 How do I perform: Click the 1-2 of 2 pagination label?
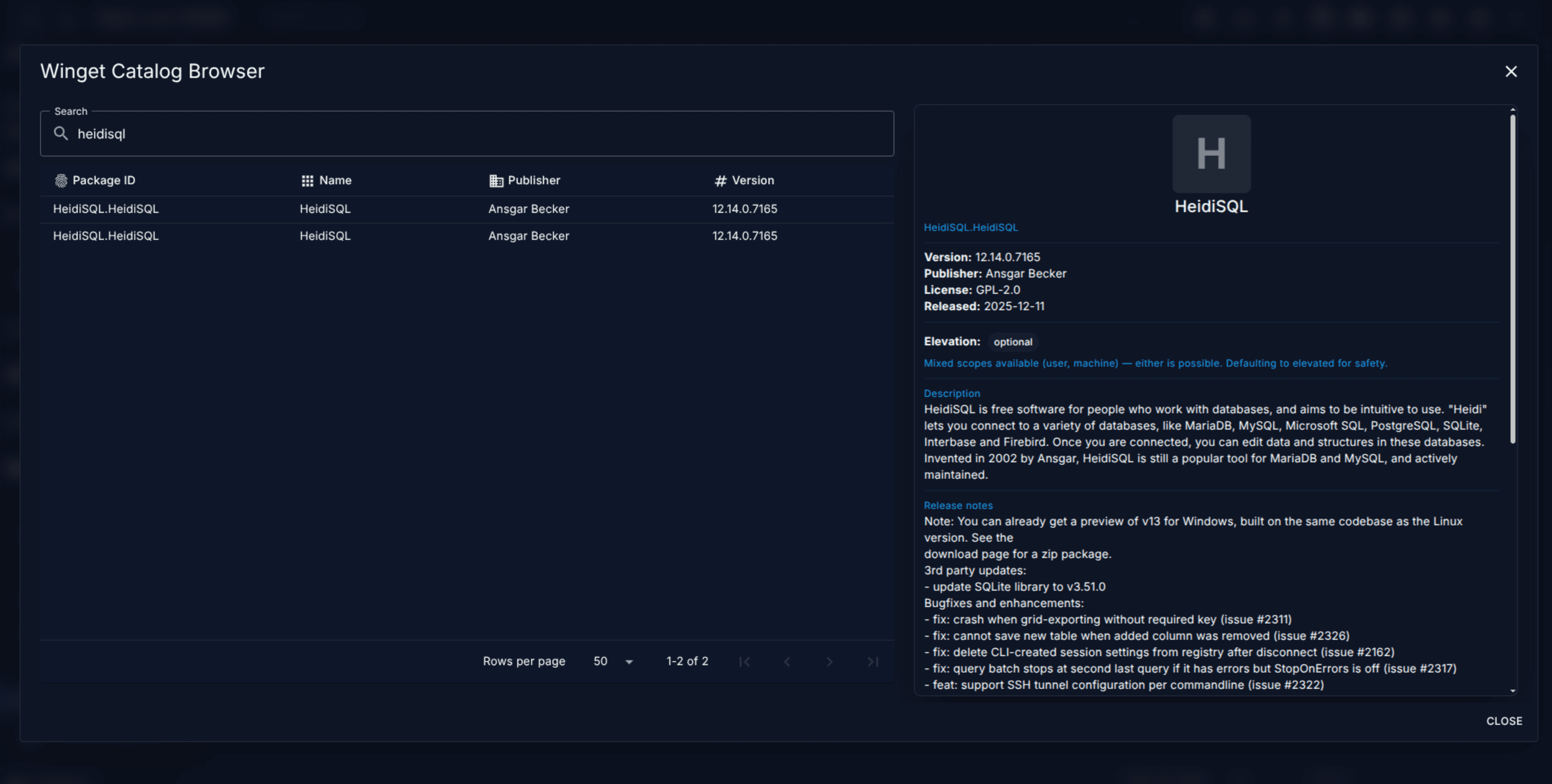[x=687, y=661]
